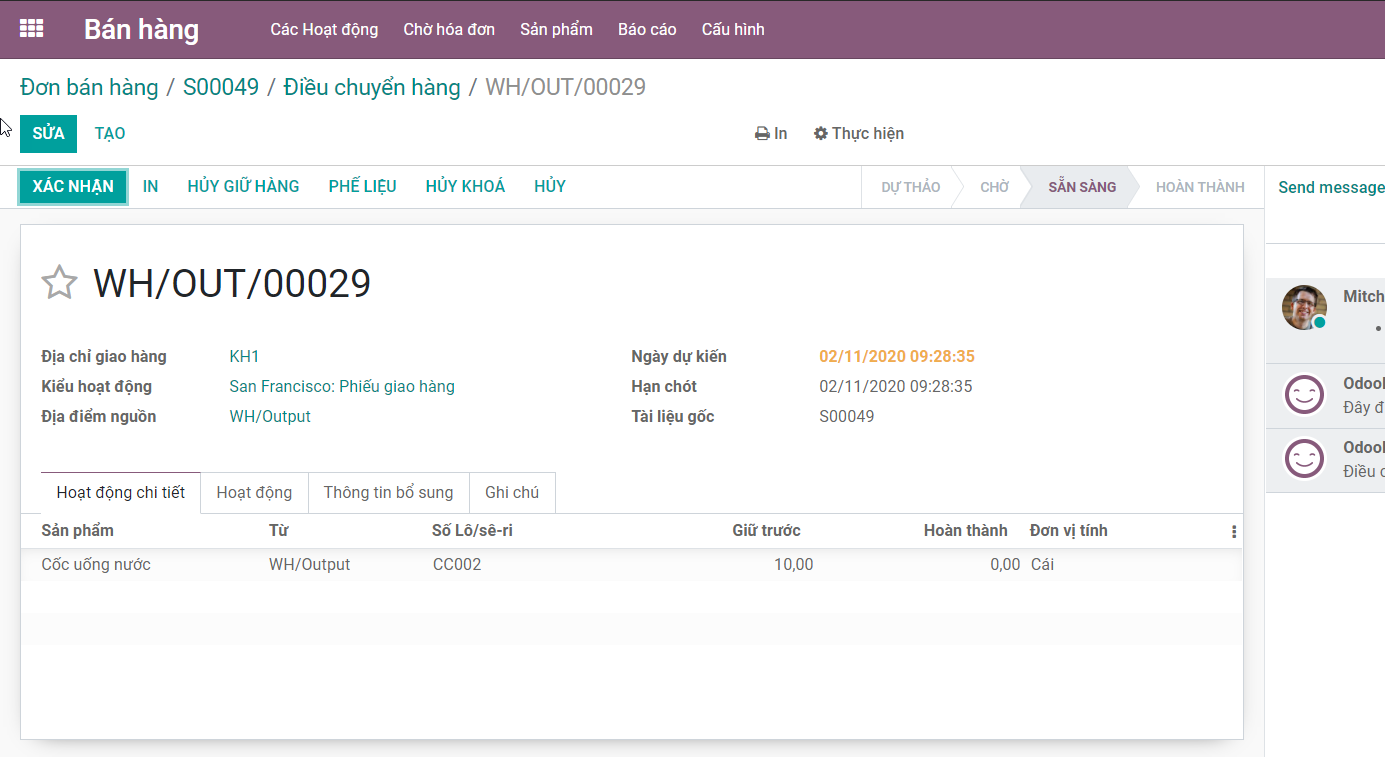Switch to the Thông tin bổ sung tab
1385x757 pixels.
click(x=388, y=493)
